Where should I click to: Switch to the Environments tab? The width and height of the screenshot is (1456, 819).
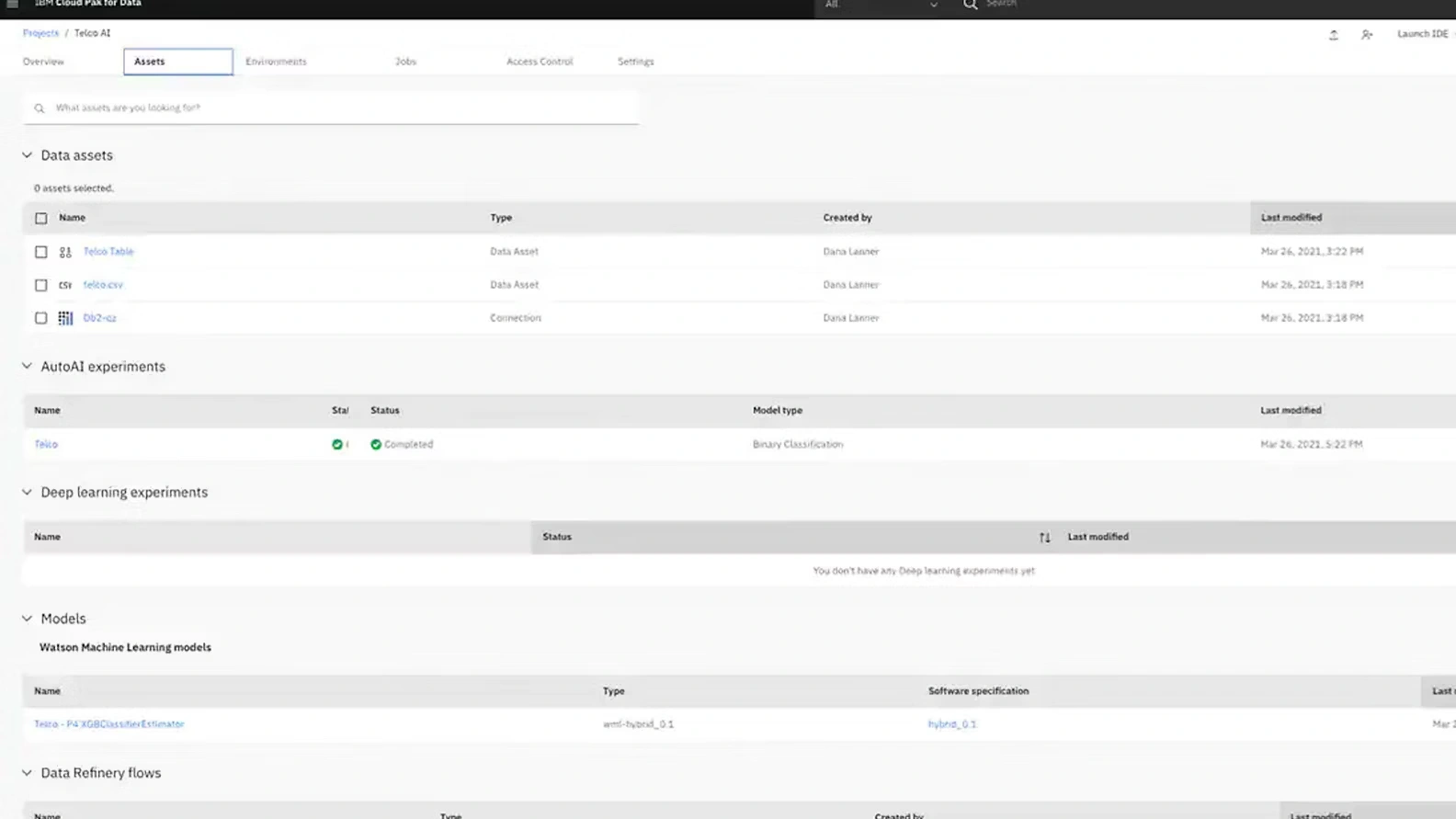click(x=276, y=62)
